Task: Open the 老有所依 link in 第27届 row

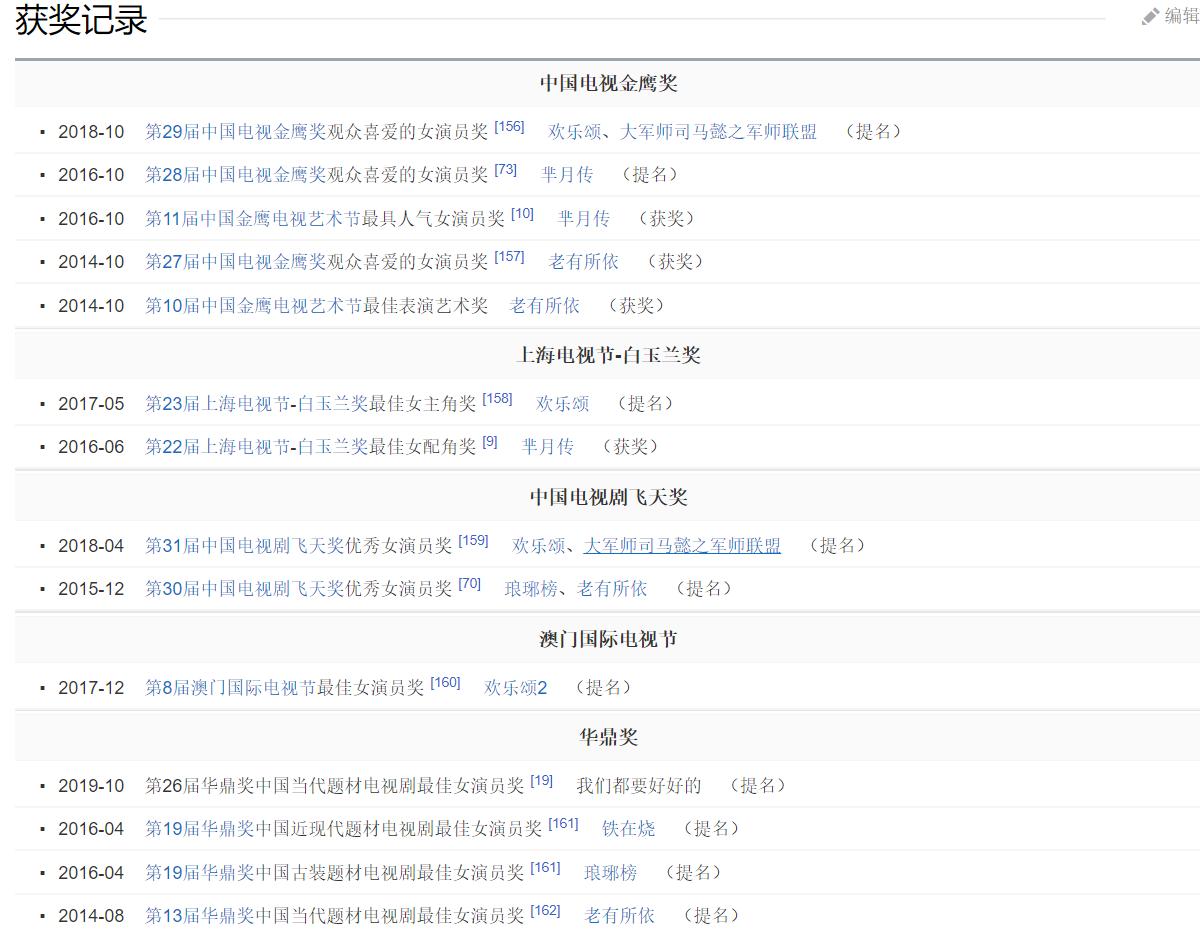Action: point(585,262)
